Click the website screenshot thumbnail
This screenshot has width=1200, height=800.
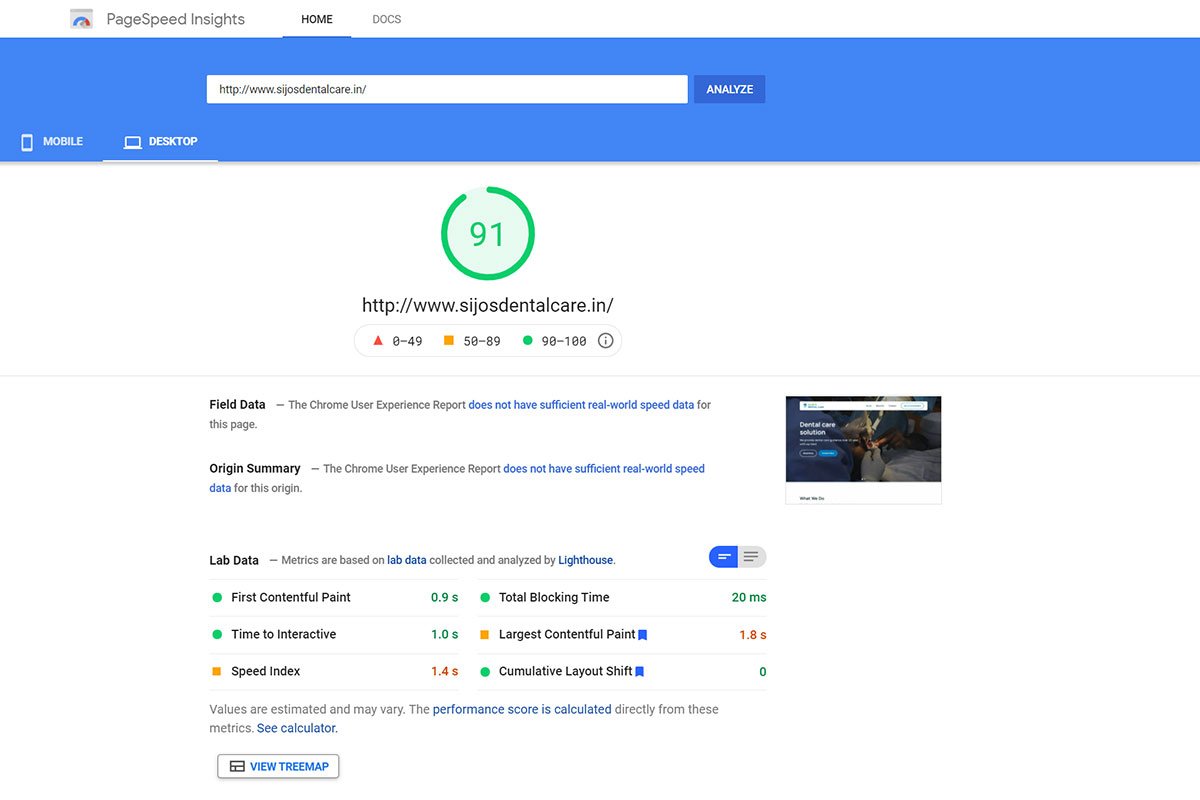863,450
